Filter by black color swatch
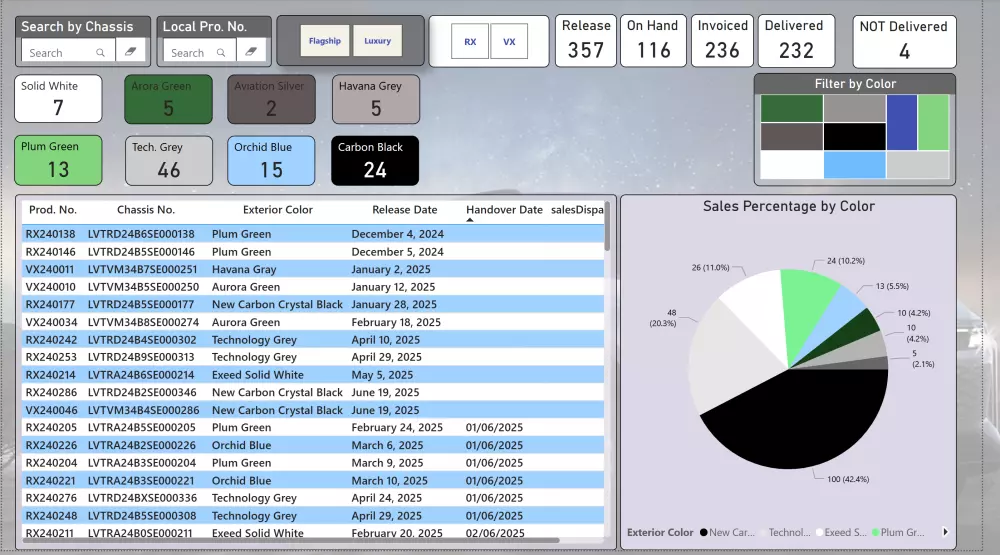This screenshot has width=1000, height=555. pyautogui.click(x=855, y=137)
